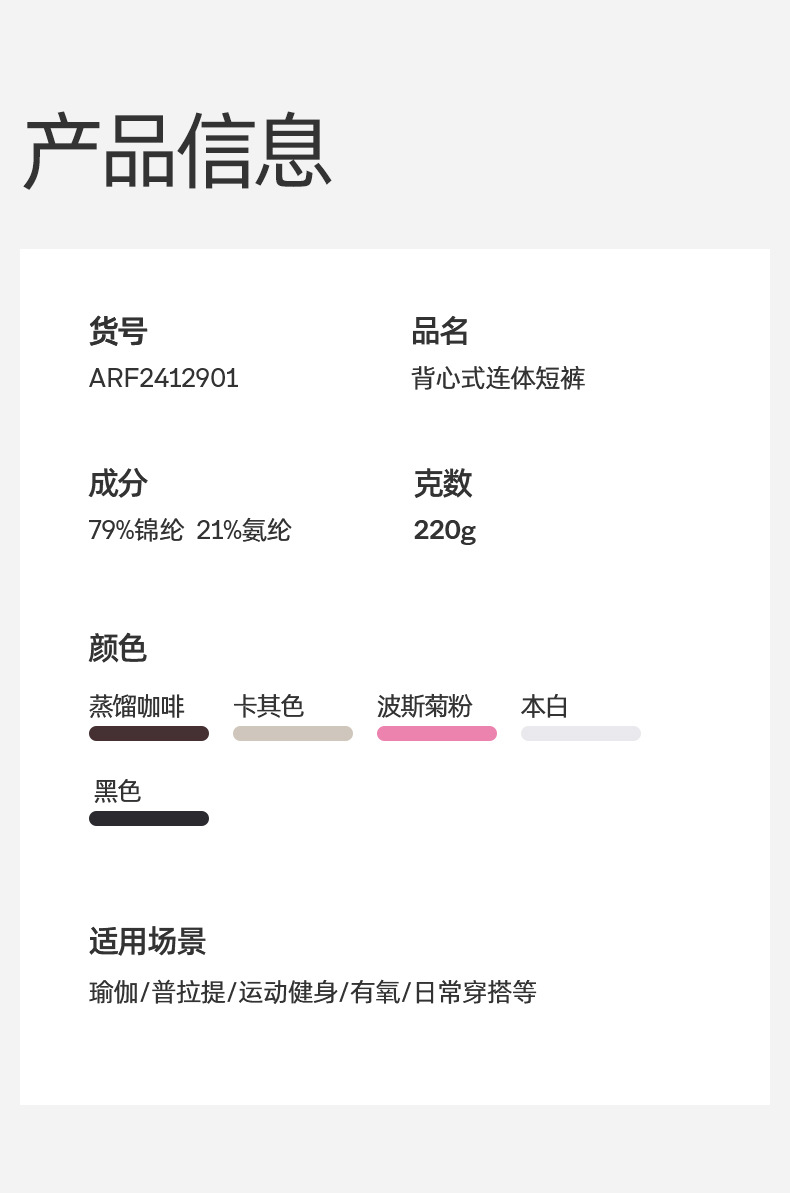Click the product name 背心式连体短裤
The height and width of the screenshot is (1193, 790).
tap(498, 378)
